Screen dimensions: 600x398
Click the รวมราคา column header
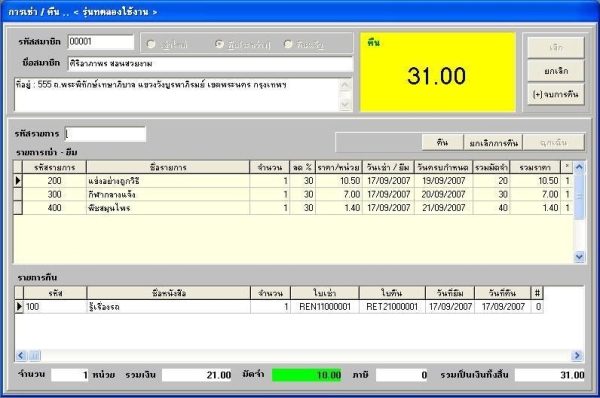click(x=535, y=167)
